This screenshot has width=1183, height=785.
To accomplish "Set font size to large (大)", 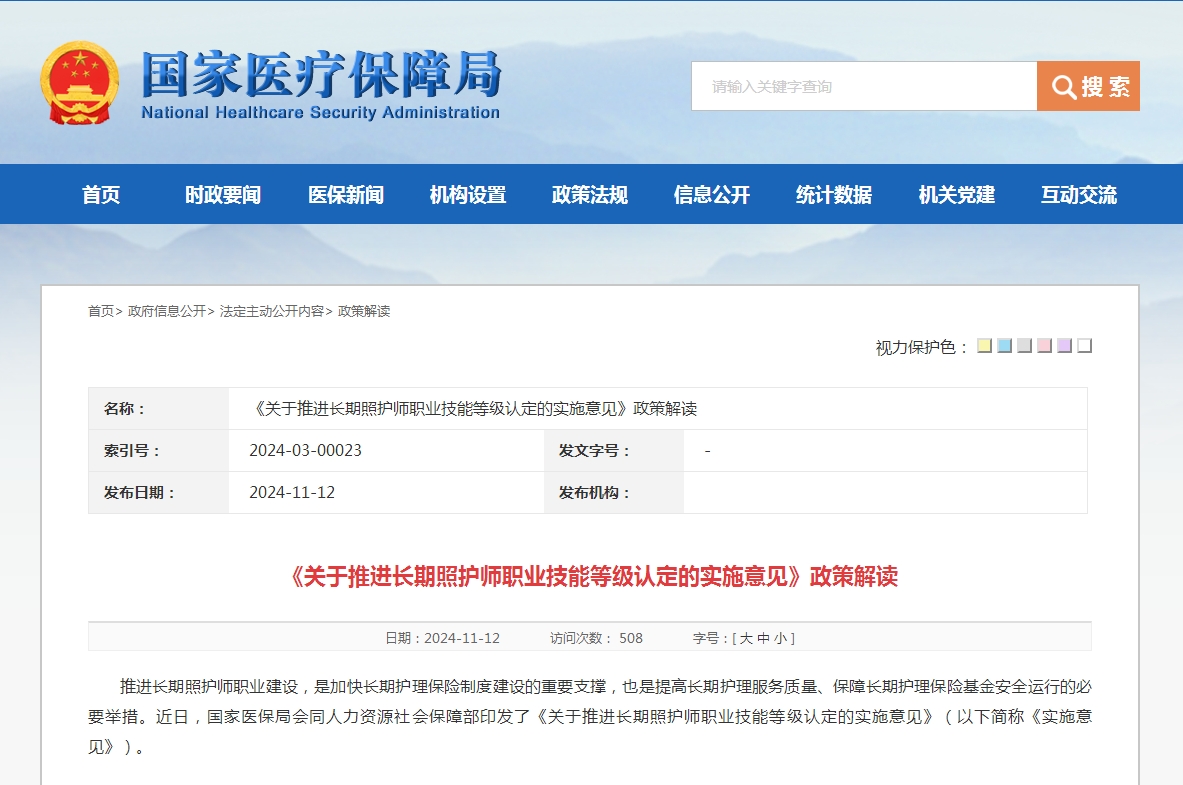I will 746,638.
